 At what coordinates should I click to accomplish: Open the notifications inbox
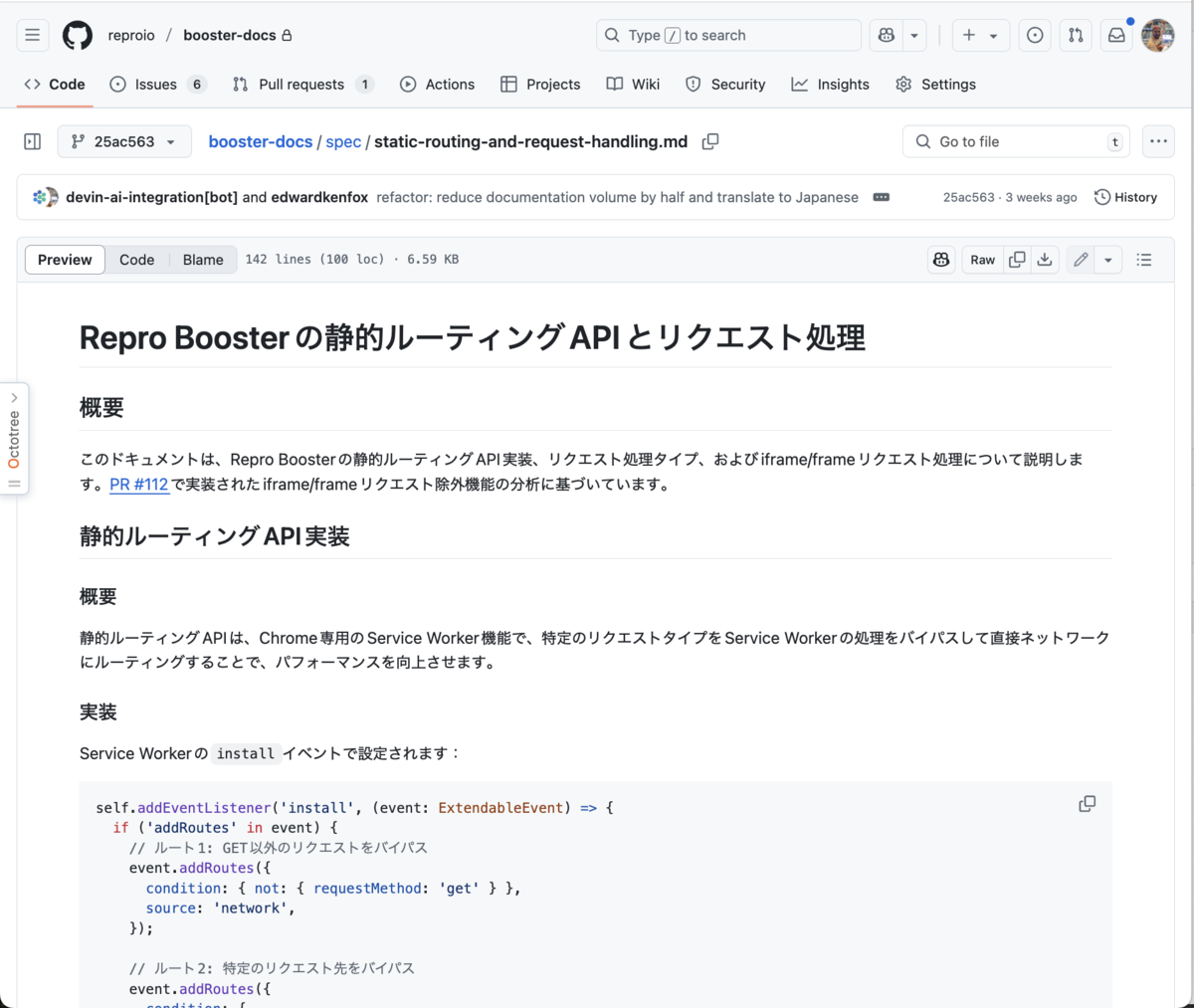click(1116, 35)
